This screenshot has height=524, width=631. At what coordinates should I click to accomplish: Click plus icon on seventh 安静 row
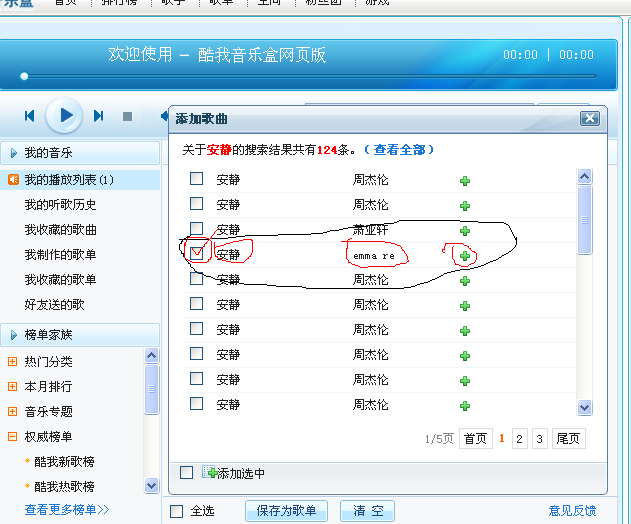tap(465, 330)
